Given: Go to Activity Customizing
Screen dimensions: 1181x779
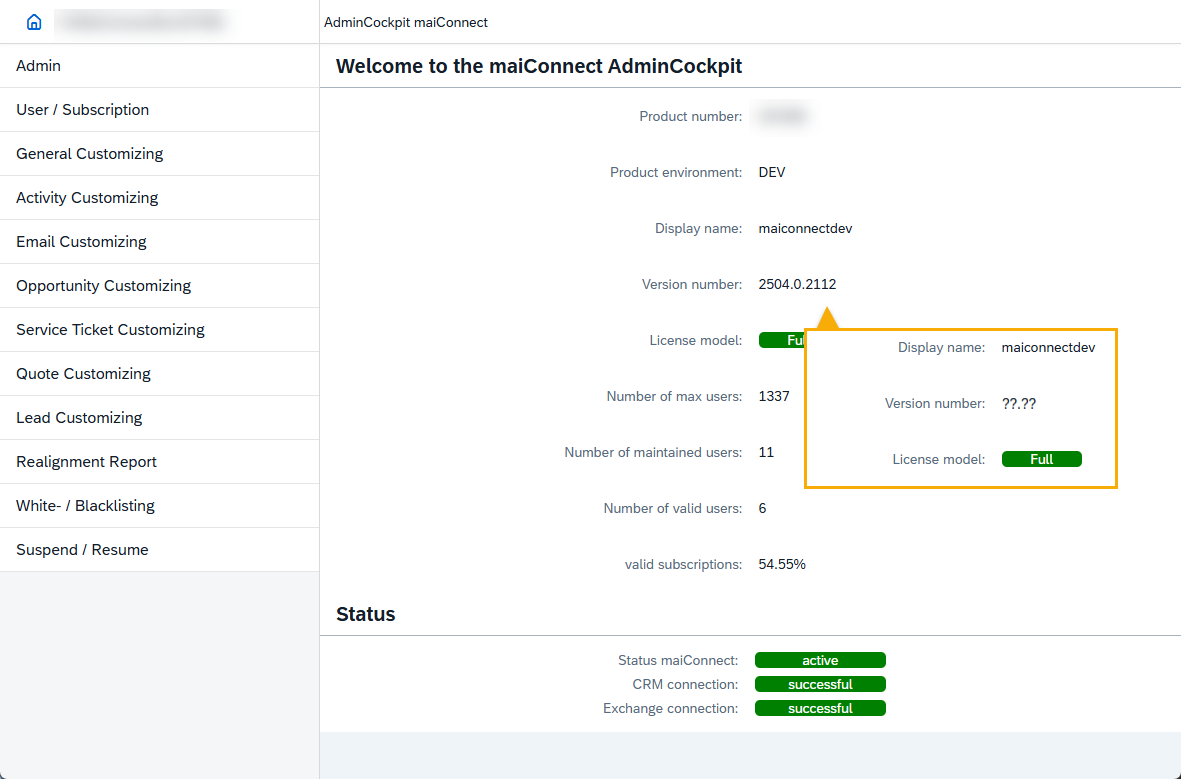Looking at the screenshot, I should coord(87,198).
